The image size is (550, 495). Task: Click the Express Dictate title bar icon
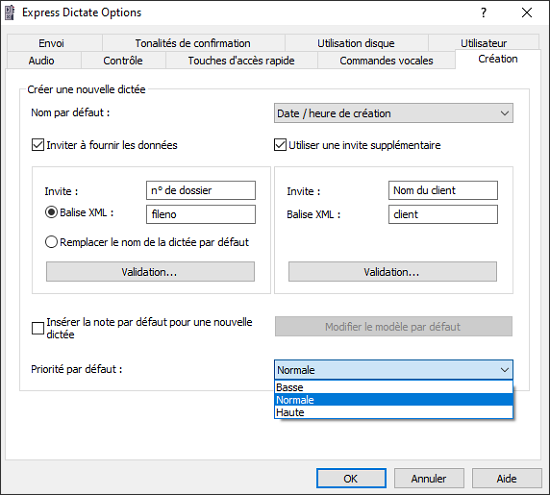pyautogui.click(x=10, y=13)
